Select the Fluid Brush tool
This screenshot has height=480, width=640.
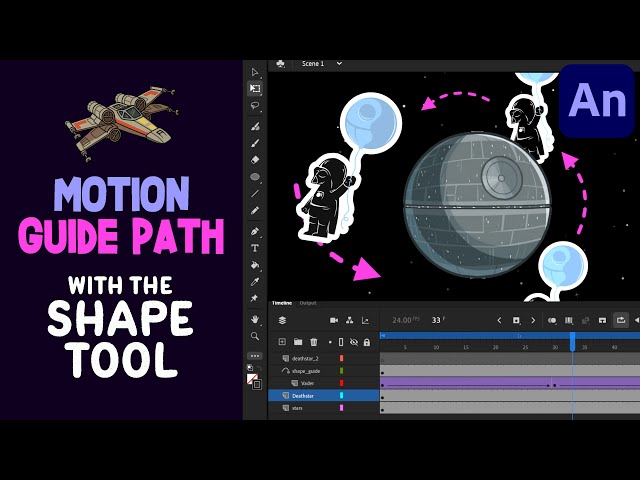[255, 127]
